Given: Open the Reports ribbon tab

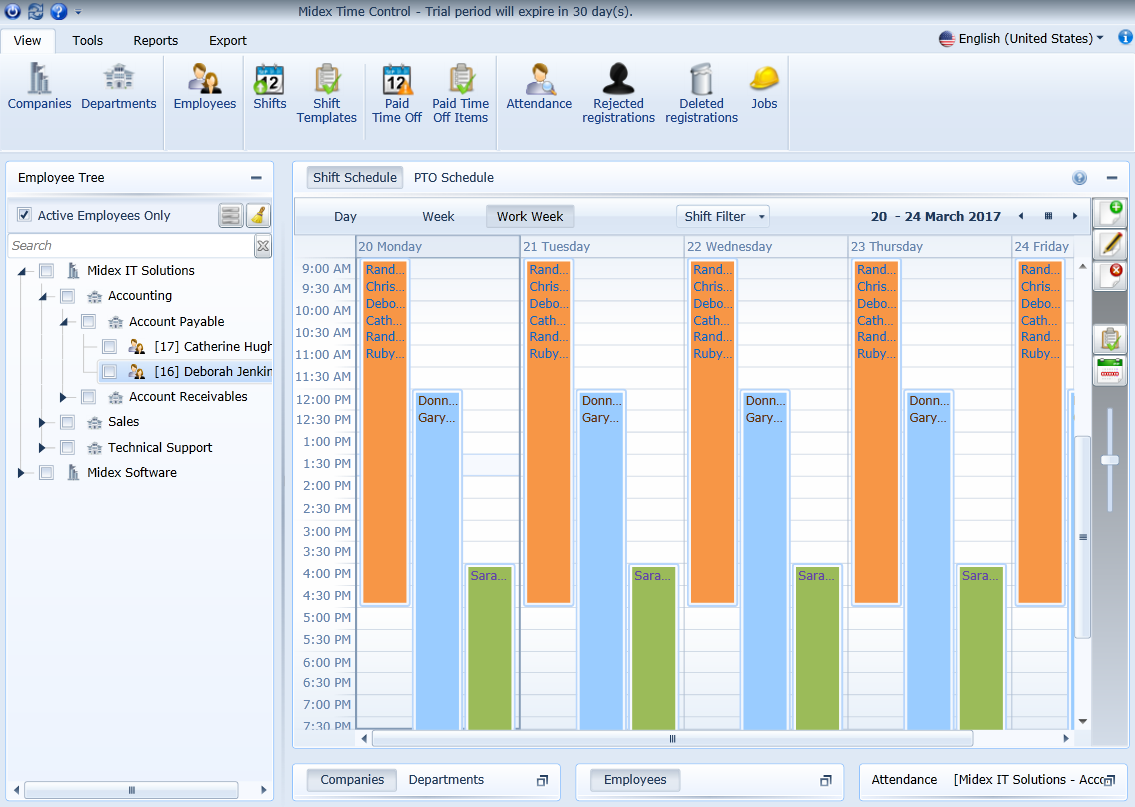Looking at the screenshot, I should tap(155, 41).
